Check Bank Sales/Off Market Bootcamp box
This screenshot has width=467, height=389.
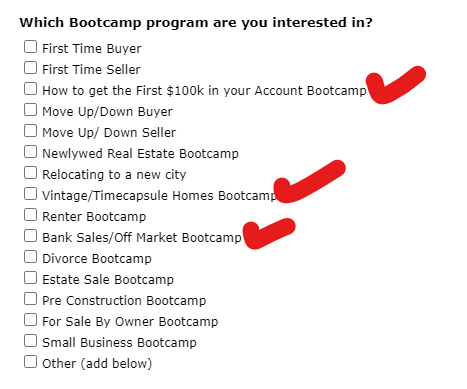(30, 236)
